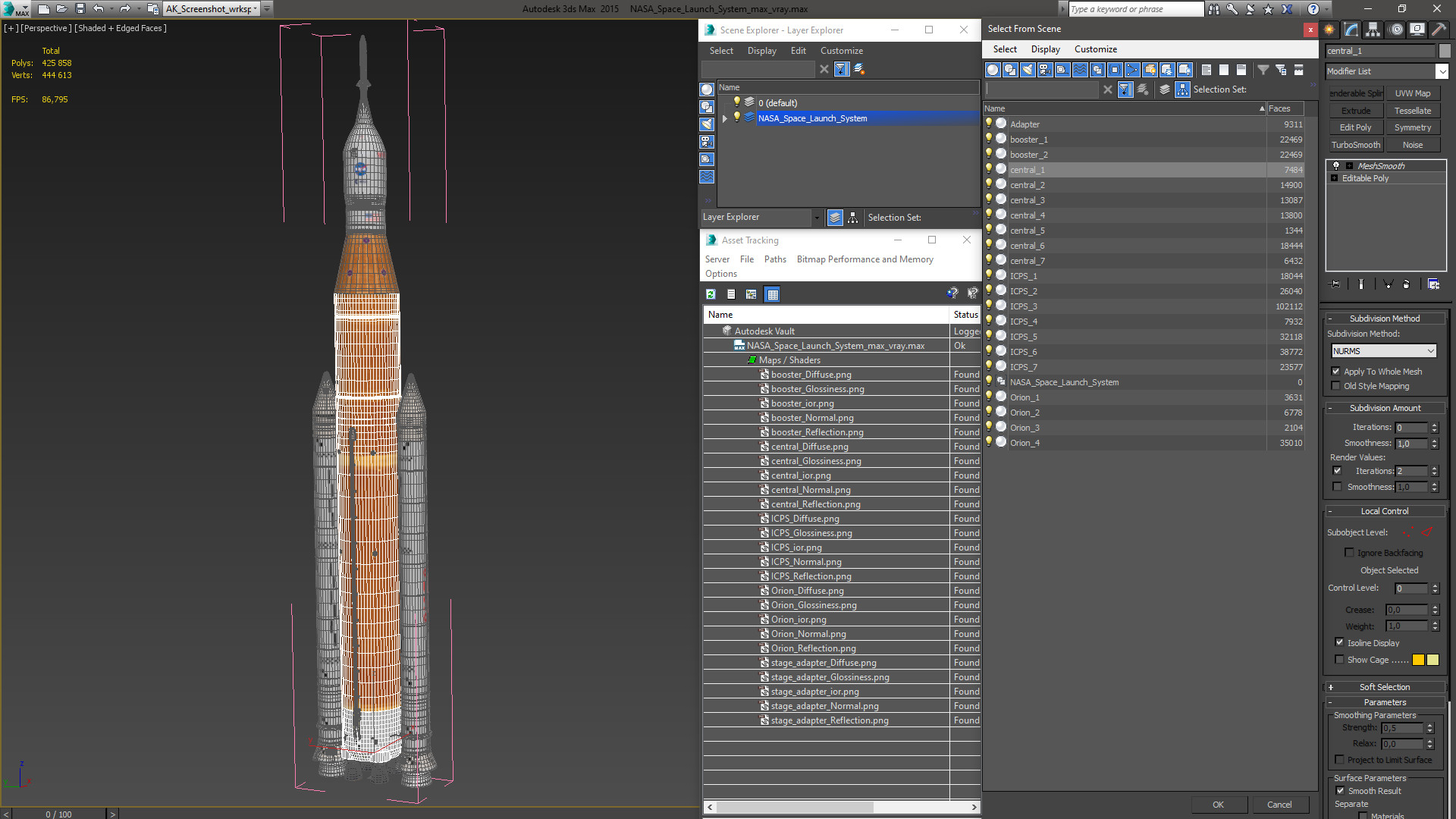Open the Utilities hammer panel tab
The width and height of the screenshot is (1456, 819).
click(x=1439, y=30)
